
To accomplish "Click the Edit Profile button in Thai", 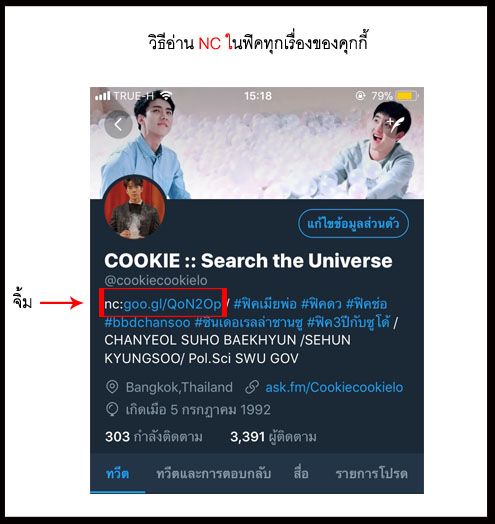I will point(353,223).
